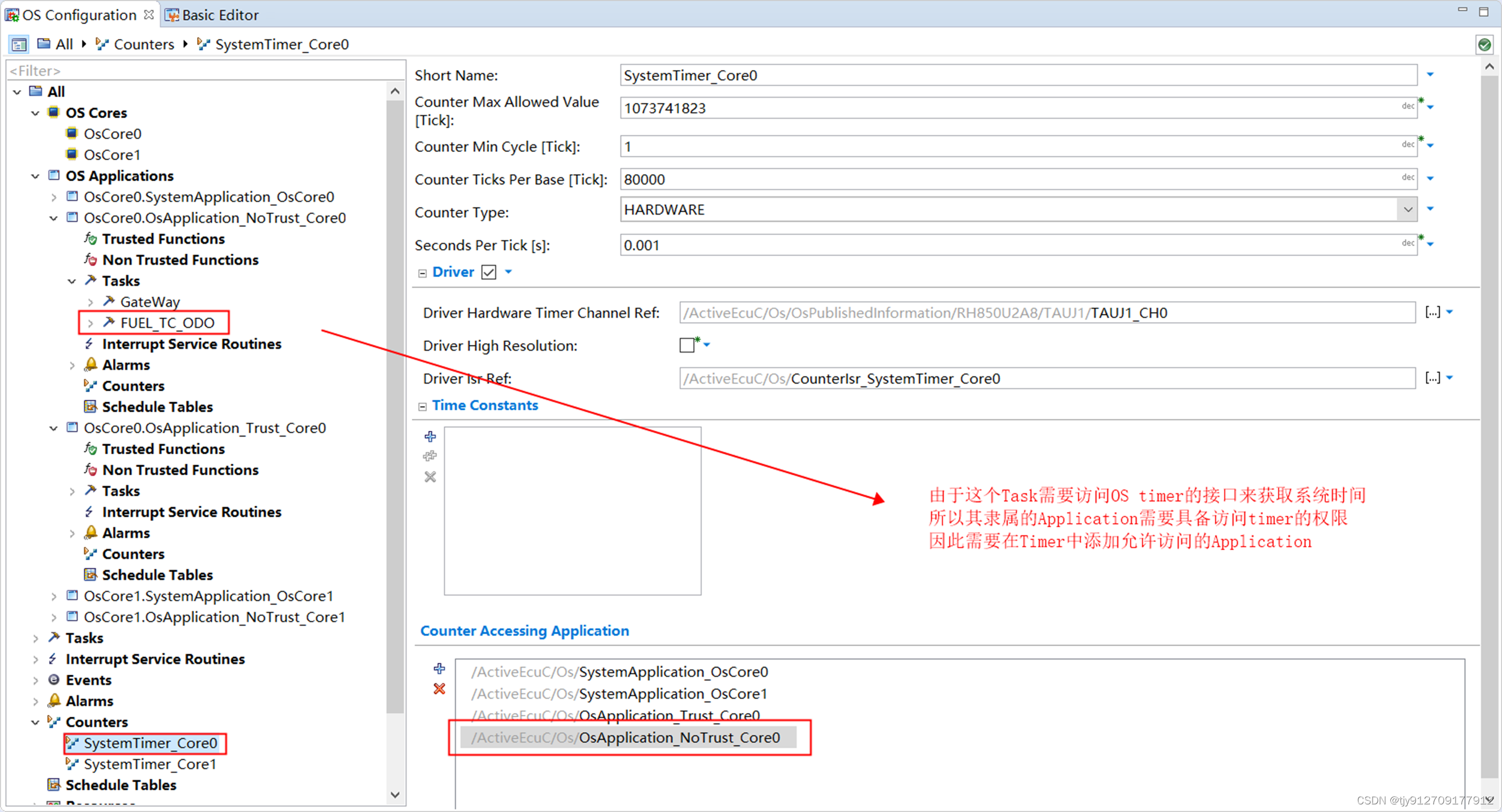Collapse the Time Constants section header
This screenshot has width=1502, height=812.
[422, 405]
